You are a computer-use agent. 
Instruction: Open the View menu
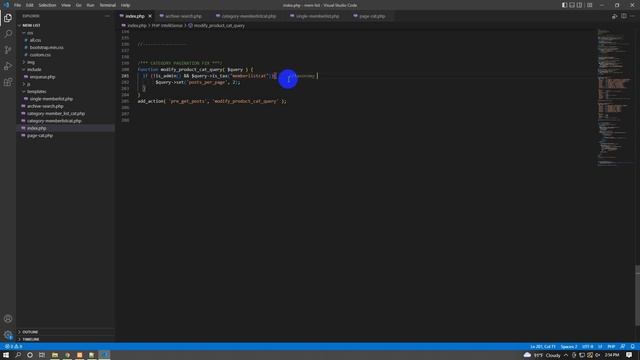point(66,5)
